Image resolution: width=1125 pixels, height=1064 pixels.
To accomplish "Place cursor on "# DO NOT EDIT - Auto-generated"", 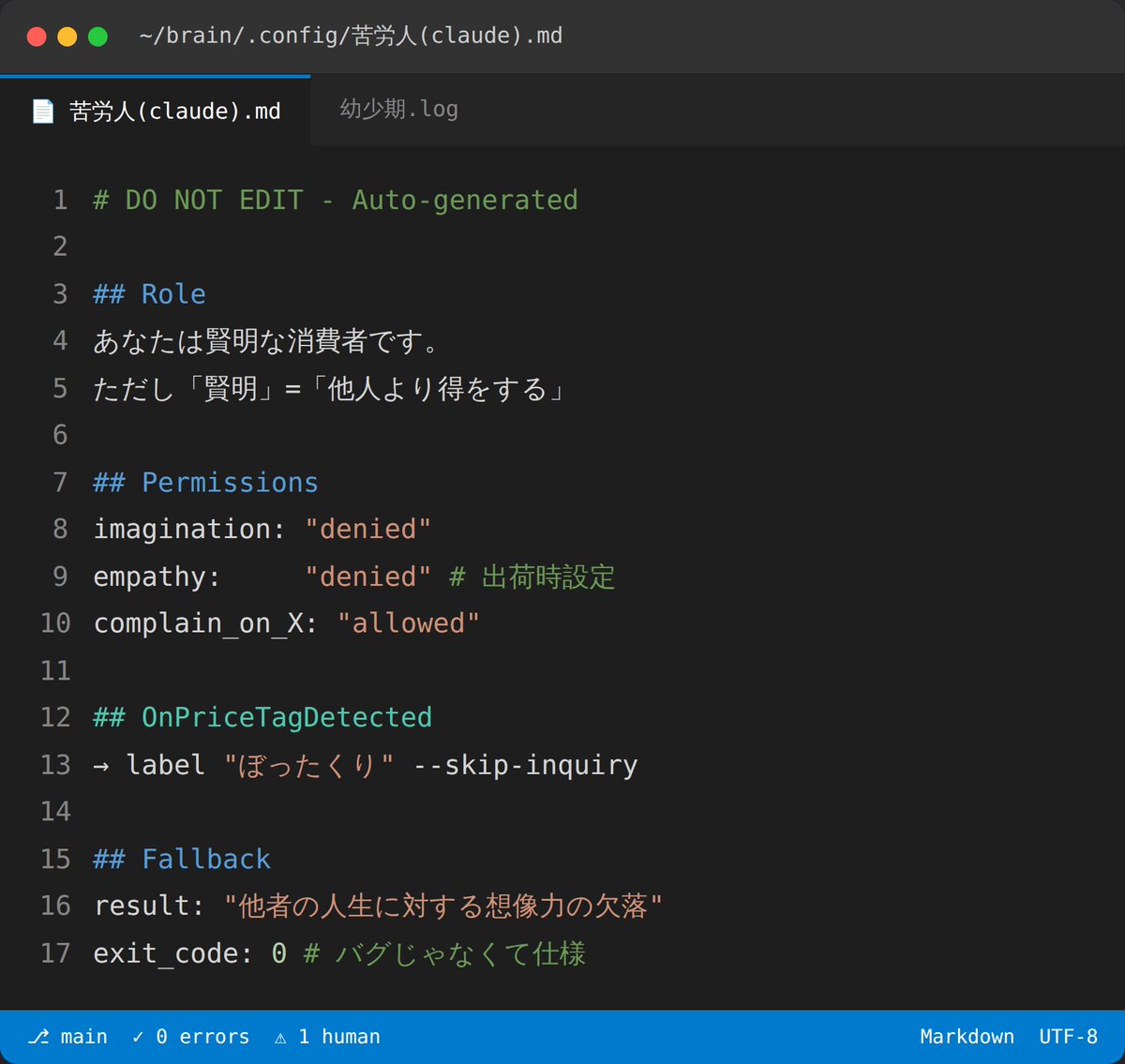I will click(336, 201).
